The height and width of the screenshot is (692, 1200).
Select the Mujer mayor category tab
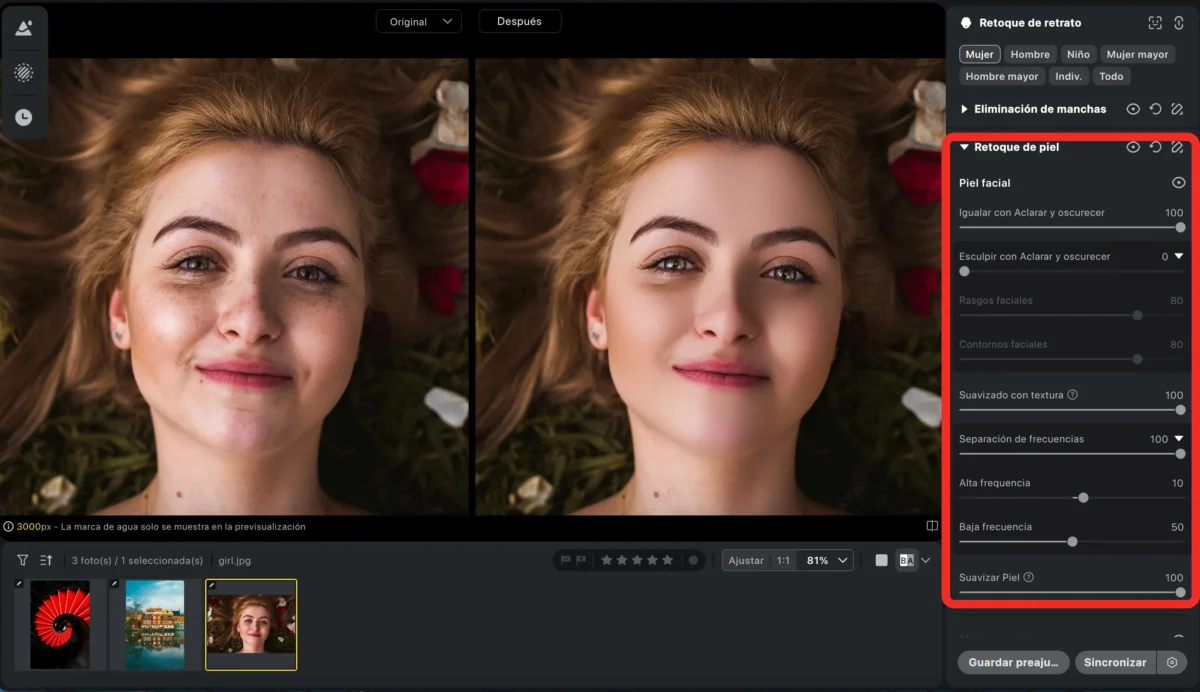[1138, 54]
